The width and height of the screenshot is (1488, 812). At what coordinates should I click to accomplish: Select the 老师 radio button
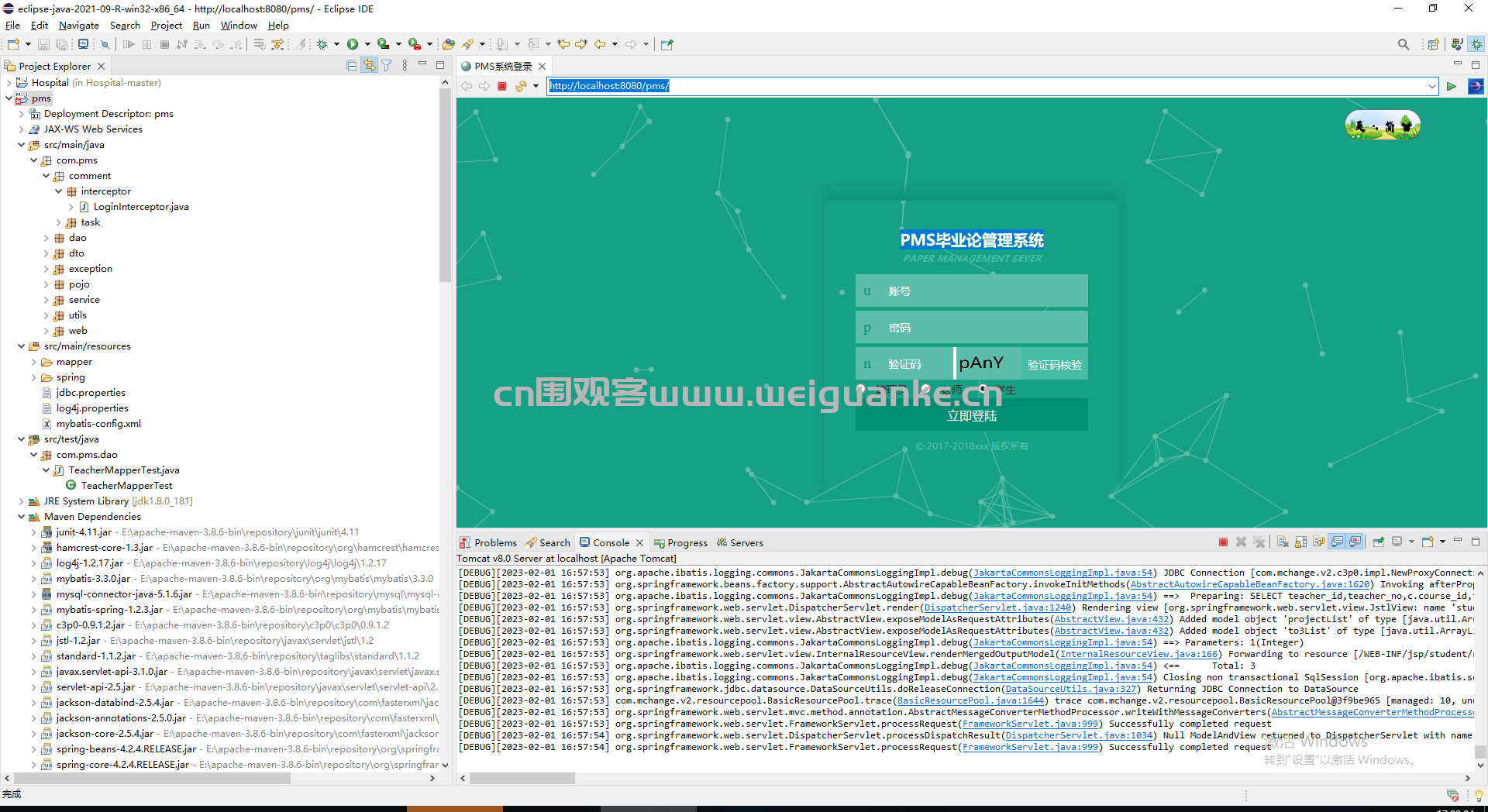tap(925, 389)
